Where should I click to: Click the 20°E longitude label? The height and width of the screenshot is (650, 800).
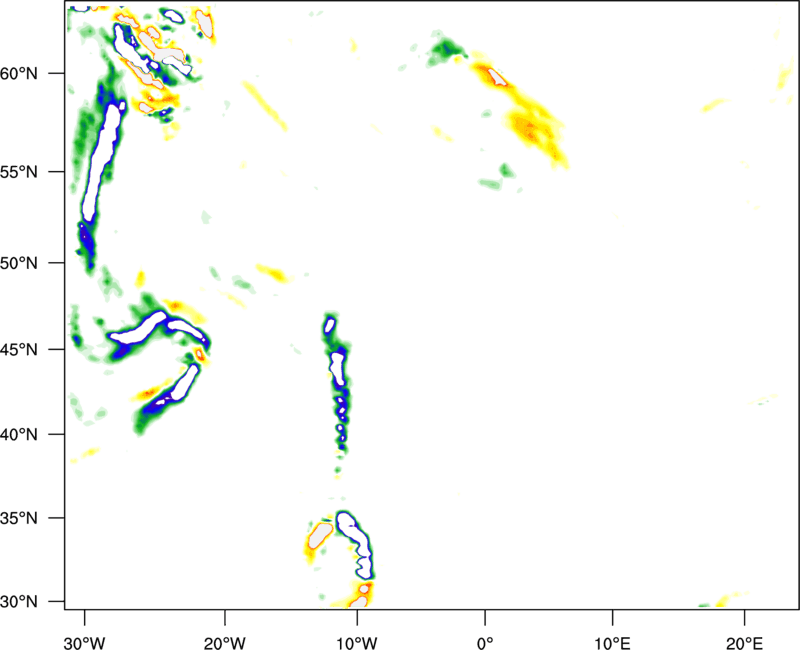[744, 643]
